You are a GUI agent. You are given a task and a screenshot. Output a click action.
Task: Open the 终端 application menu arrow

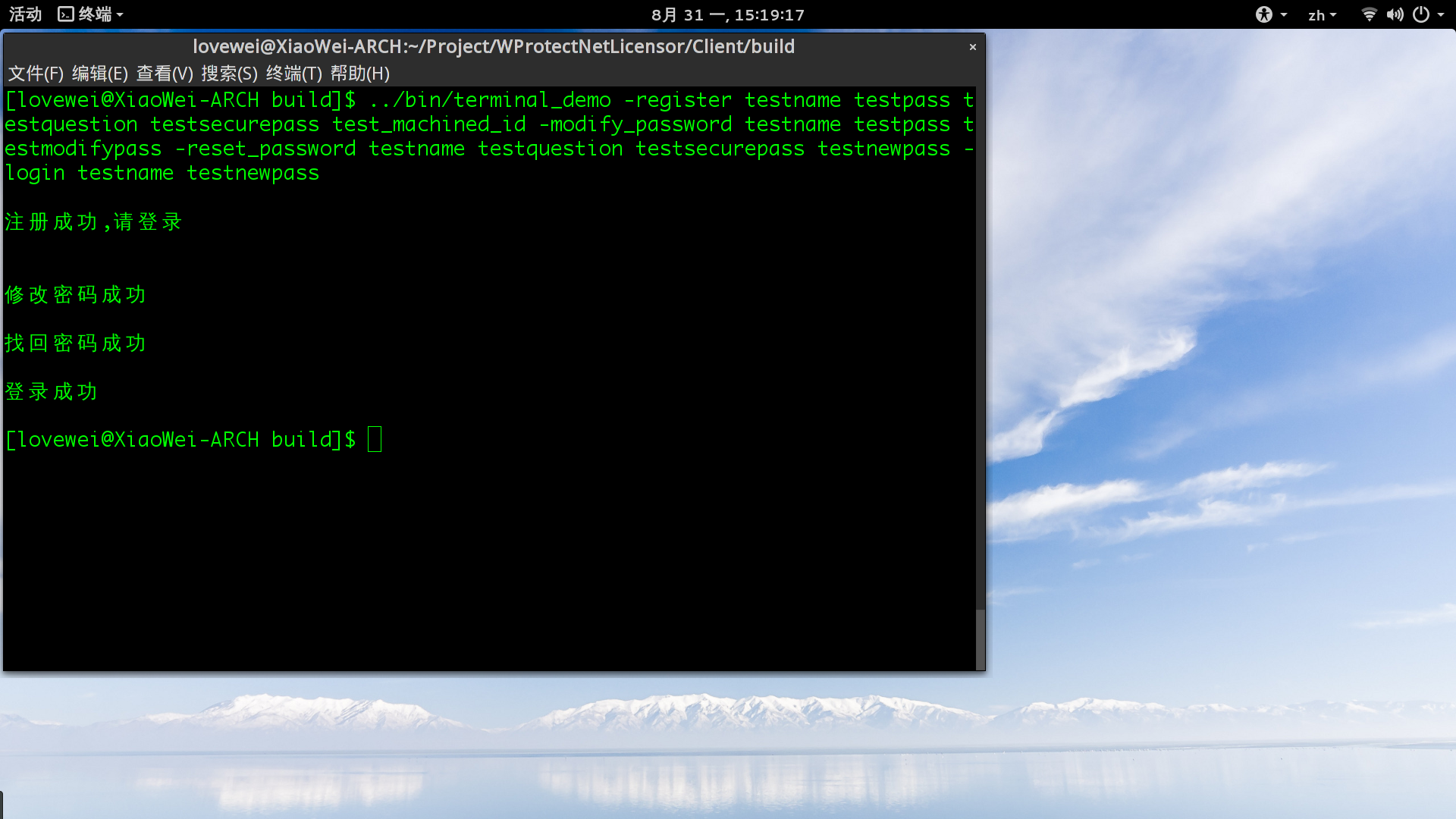point(120,14)
